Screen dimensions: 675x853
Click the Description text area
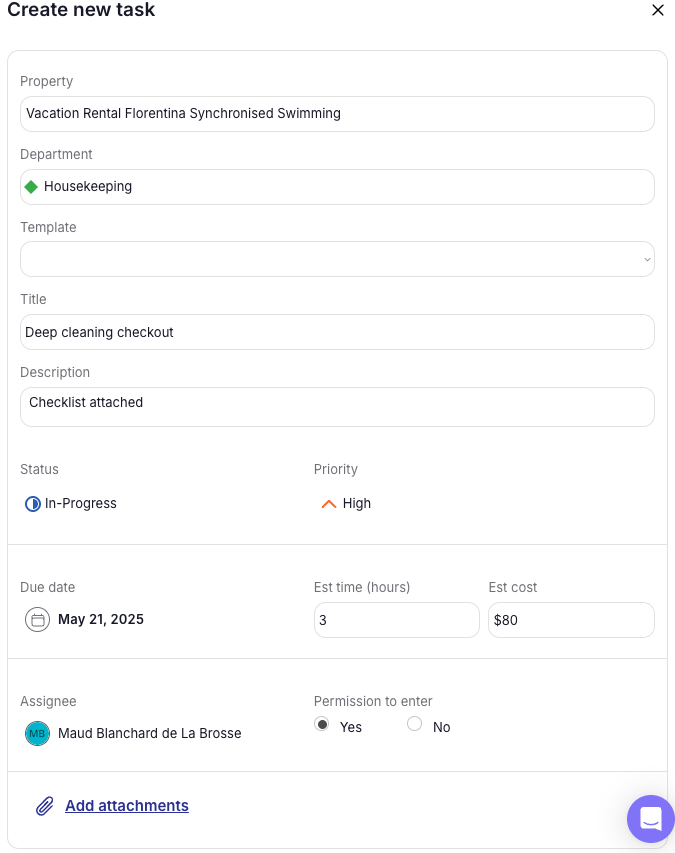tap(337, 407)
